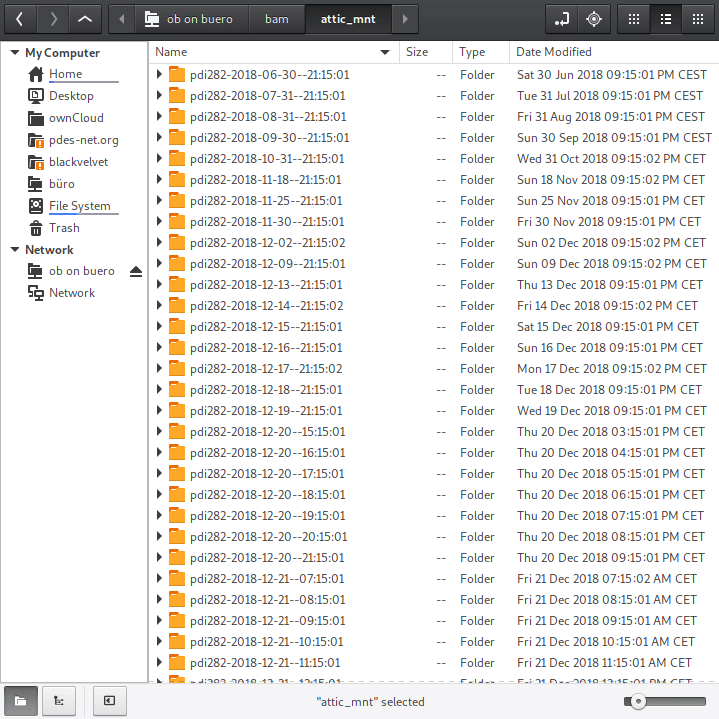Select folder icon of pdi282-2018-12-14--21:15:02
This screenshot has height=719, width=719.
[x=177, y=305]
